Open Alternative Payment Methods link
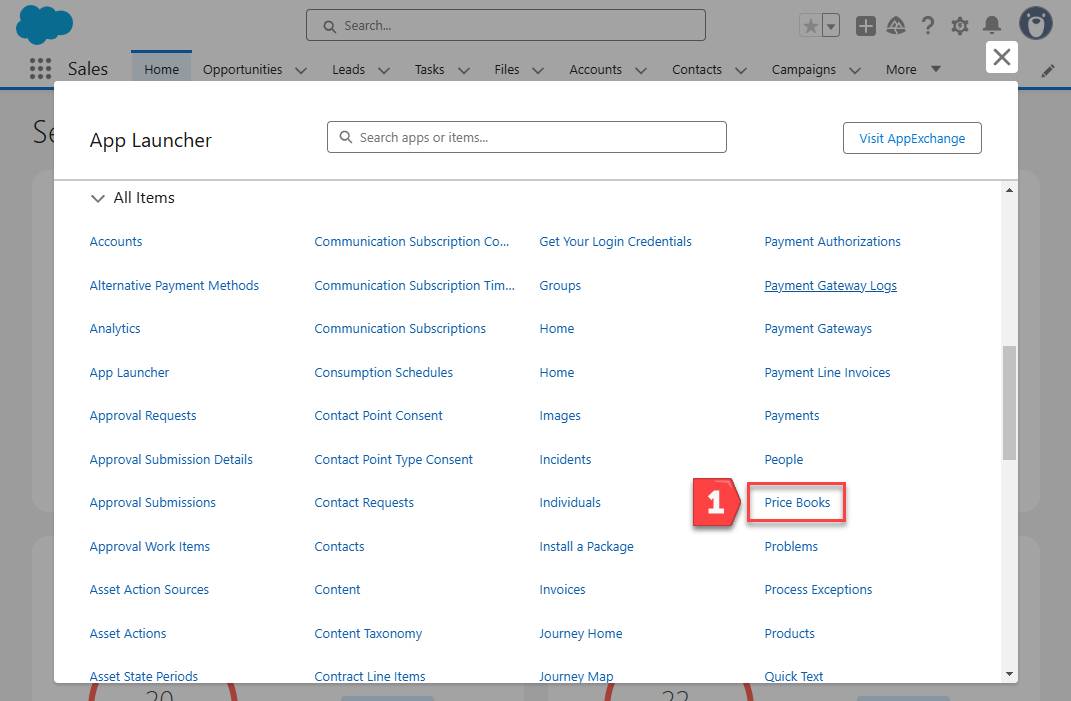This screenshot has height=701, width=1071. tap(174, 285)
